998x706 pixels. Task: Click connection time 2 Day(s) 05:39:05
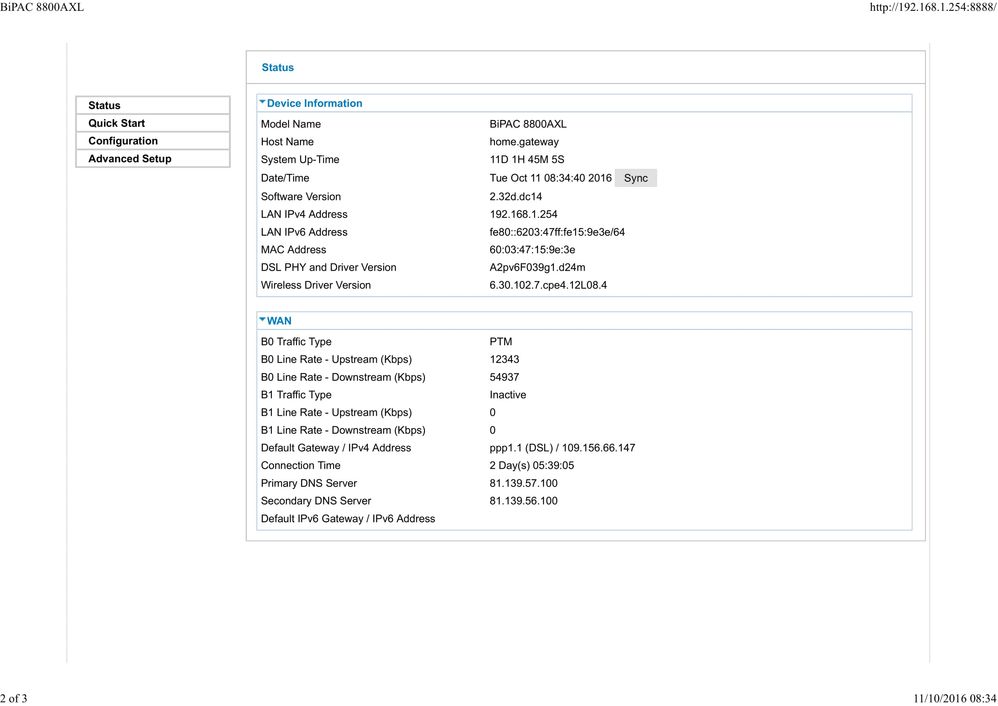pyautogui.click(x=531, y=466)
